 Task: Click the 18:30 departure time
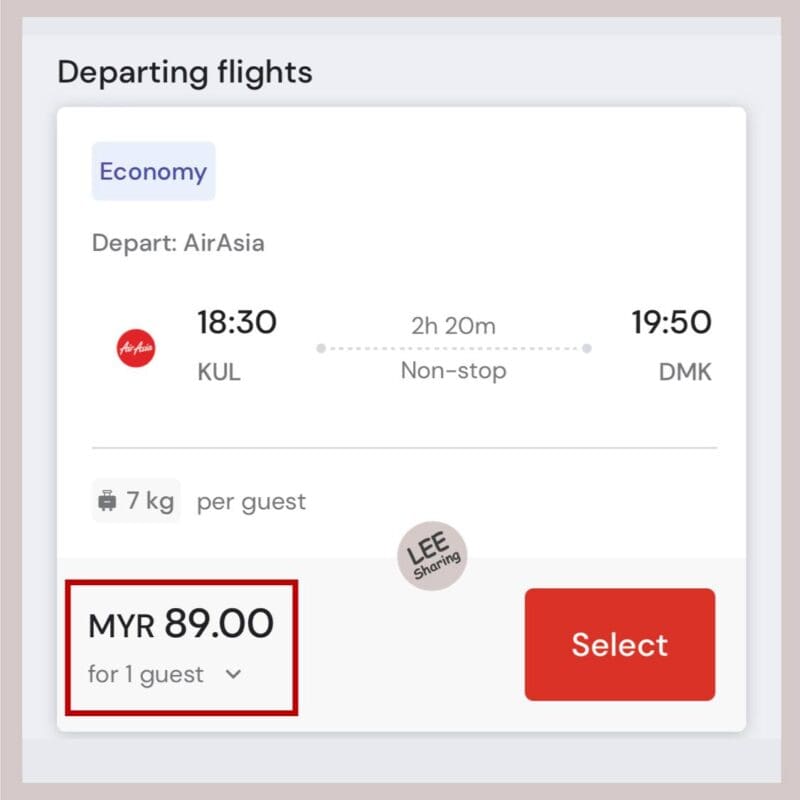tap(237, 322)
